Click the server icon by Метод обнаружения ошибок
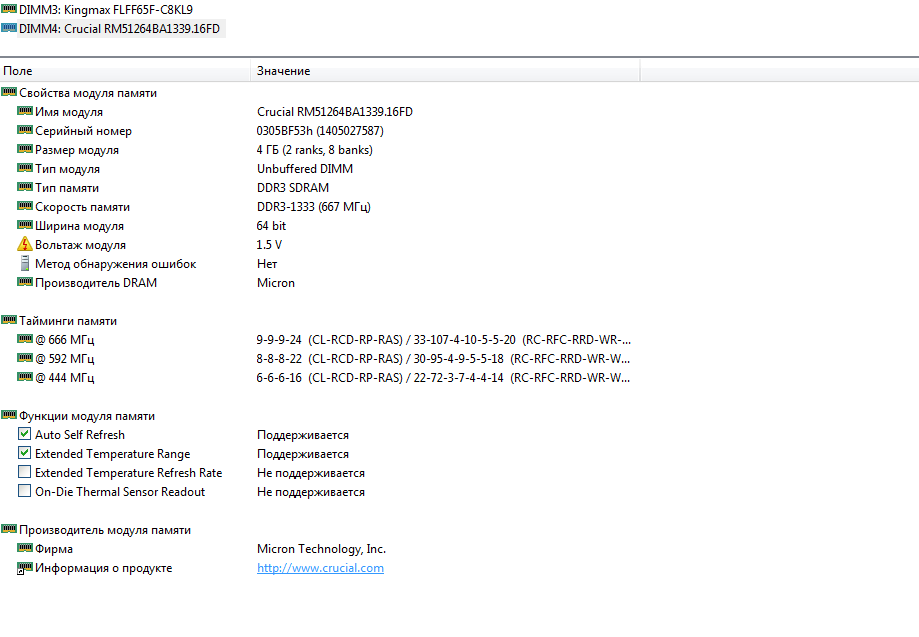This screenshot has width=919, height=637. coord(25,263)
